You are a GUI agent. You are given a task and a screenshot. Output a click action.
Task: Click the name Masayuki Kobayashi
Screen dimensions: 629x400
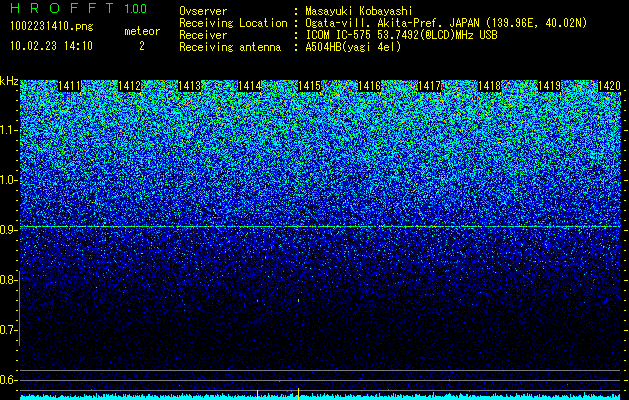359,11
